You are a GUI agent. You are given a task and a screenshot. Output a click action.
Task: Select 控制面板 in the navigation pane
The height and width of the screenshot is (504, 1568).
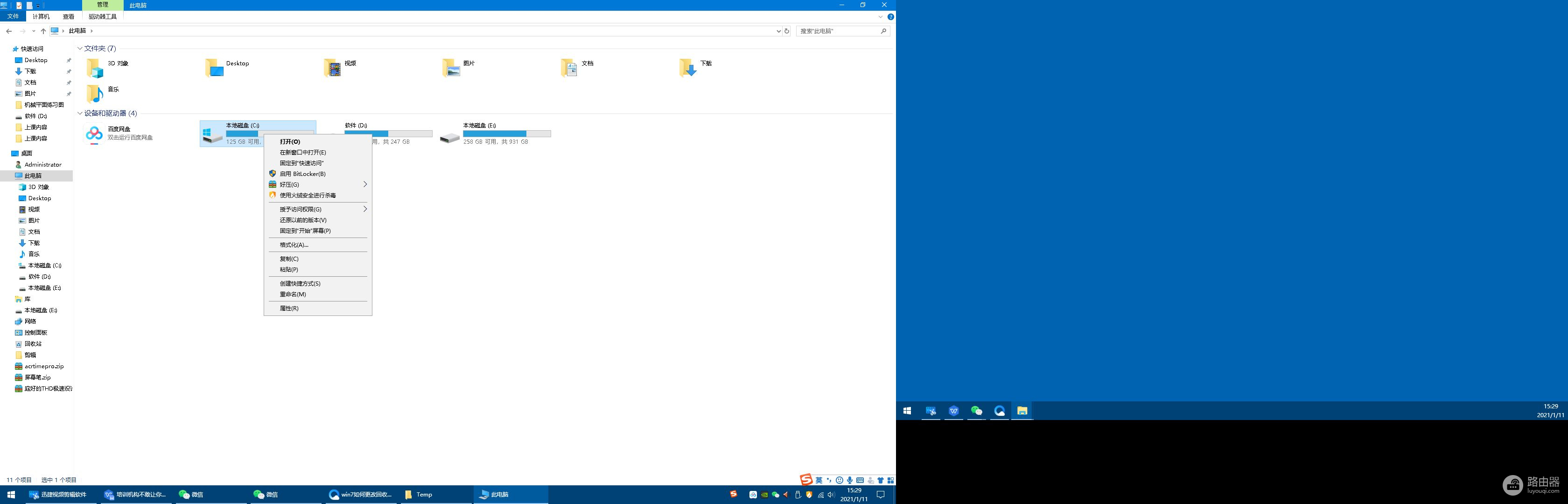(35, 333)
